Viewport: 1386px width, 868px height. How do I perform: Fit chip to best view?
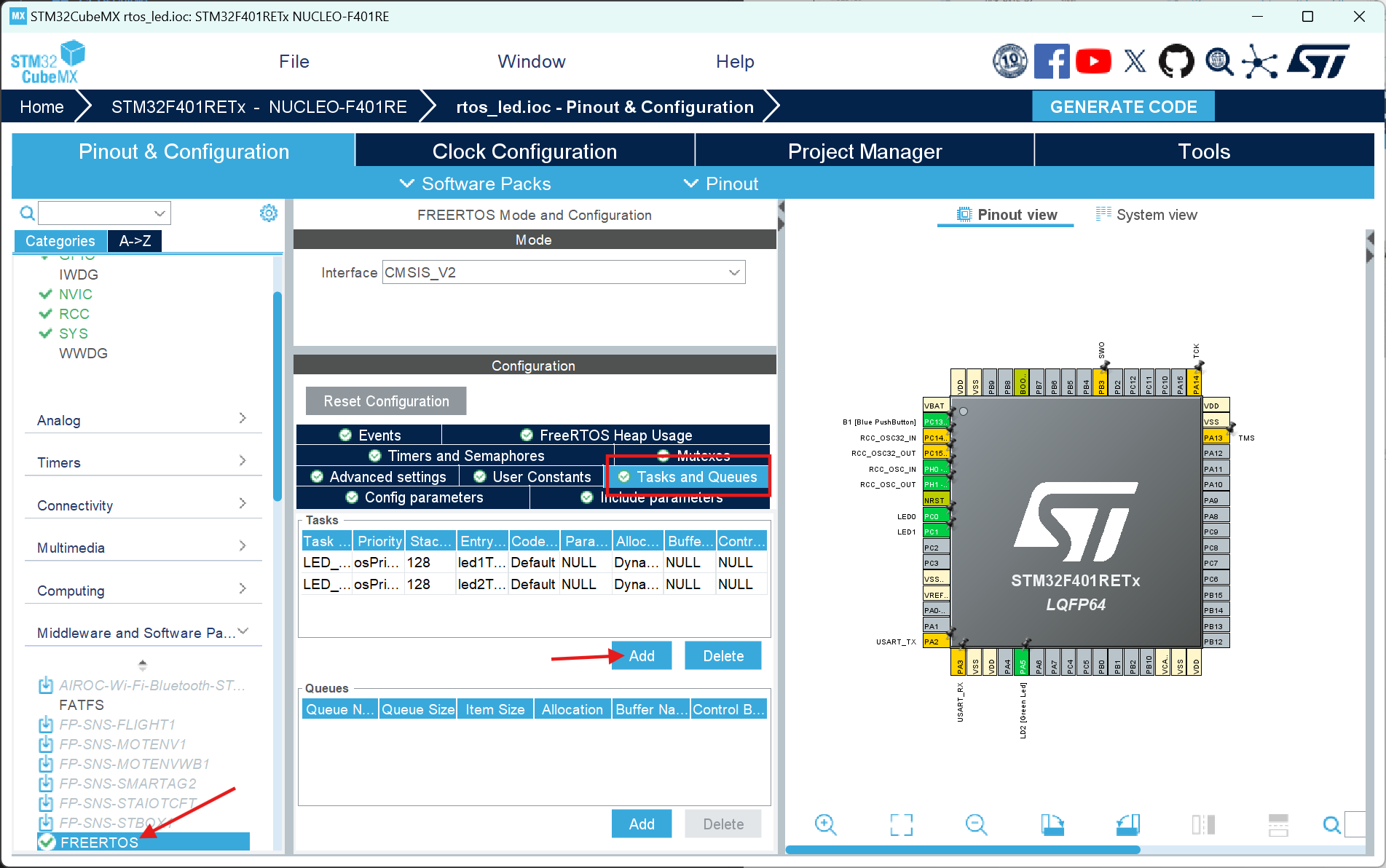tap(901, 825)
